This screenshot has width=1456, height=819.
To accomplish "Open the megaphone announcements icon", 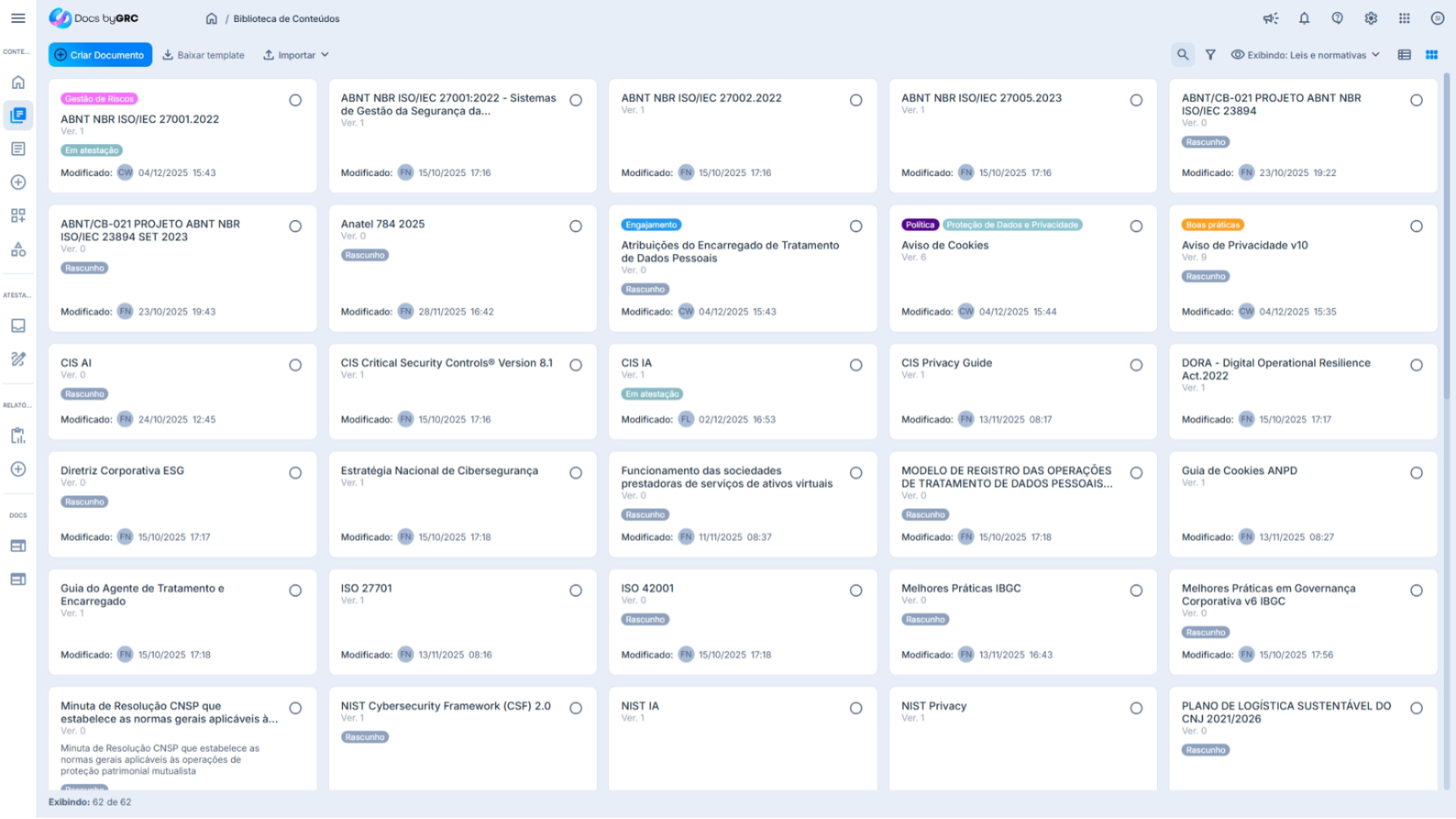I will point(1270,18).
